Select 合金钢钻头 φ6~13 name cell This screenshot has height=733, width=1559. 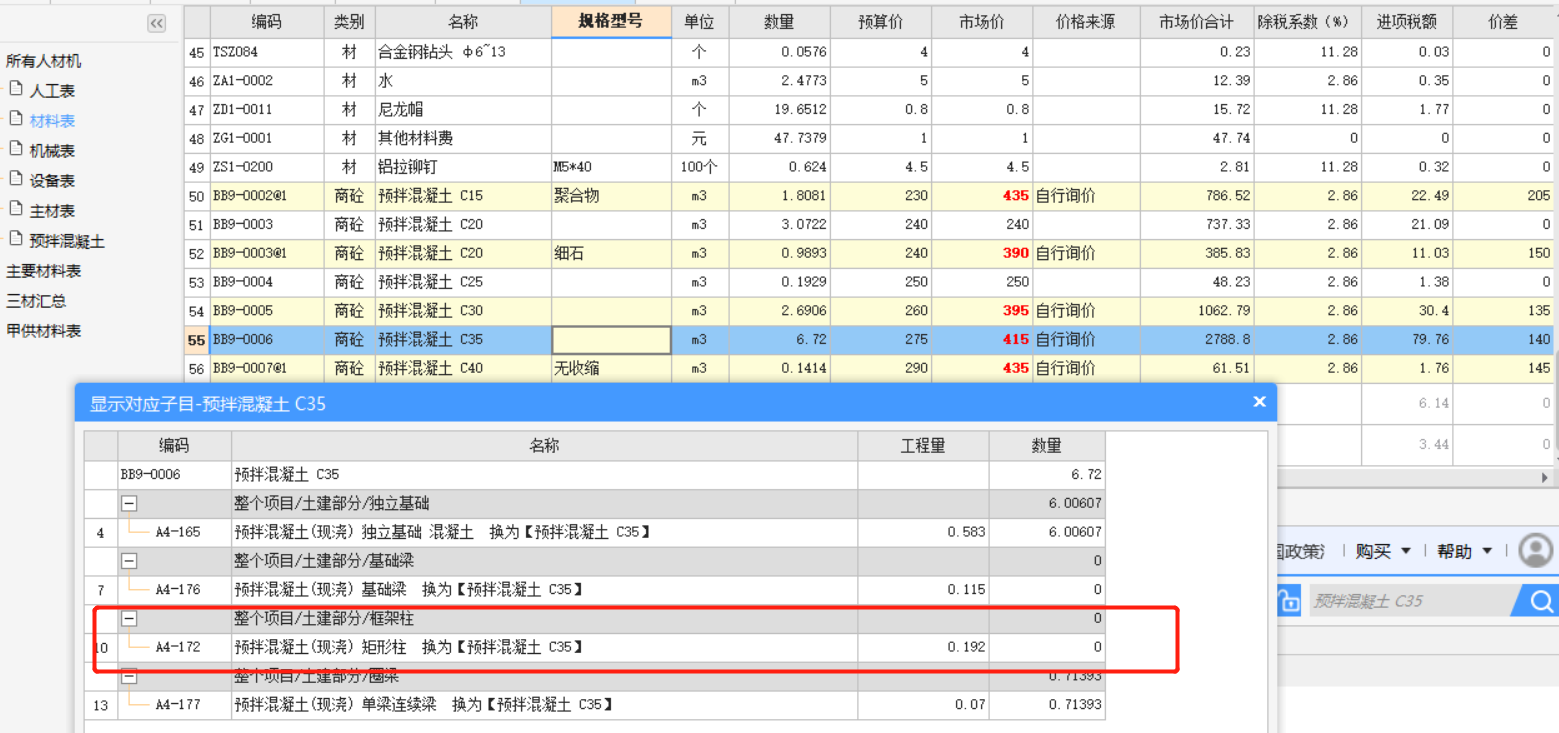pyautogui.click(x=463, y=52)
